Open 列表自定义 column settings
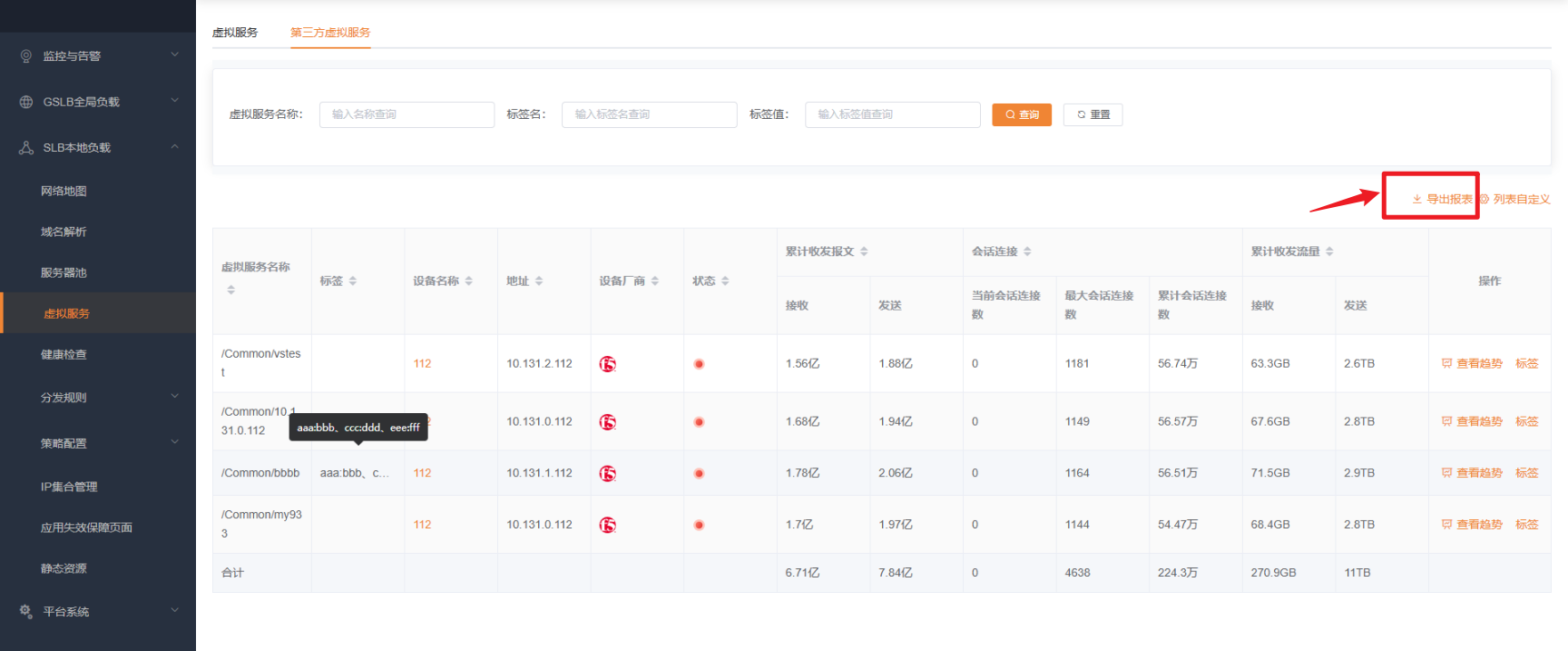The height and width of the screenshot is (651, 1568). 1515,200
